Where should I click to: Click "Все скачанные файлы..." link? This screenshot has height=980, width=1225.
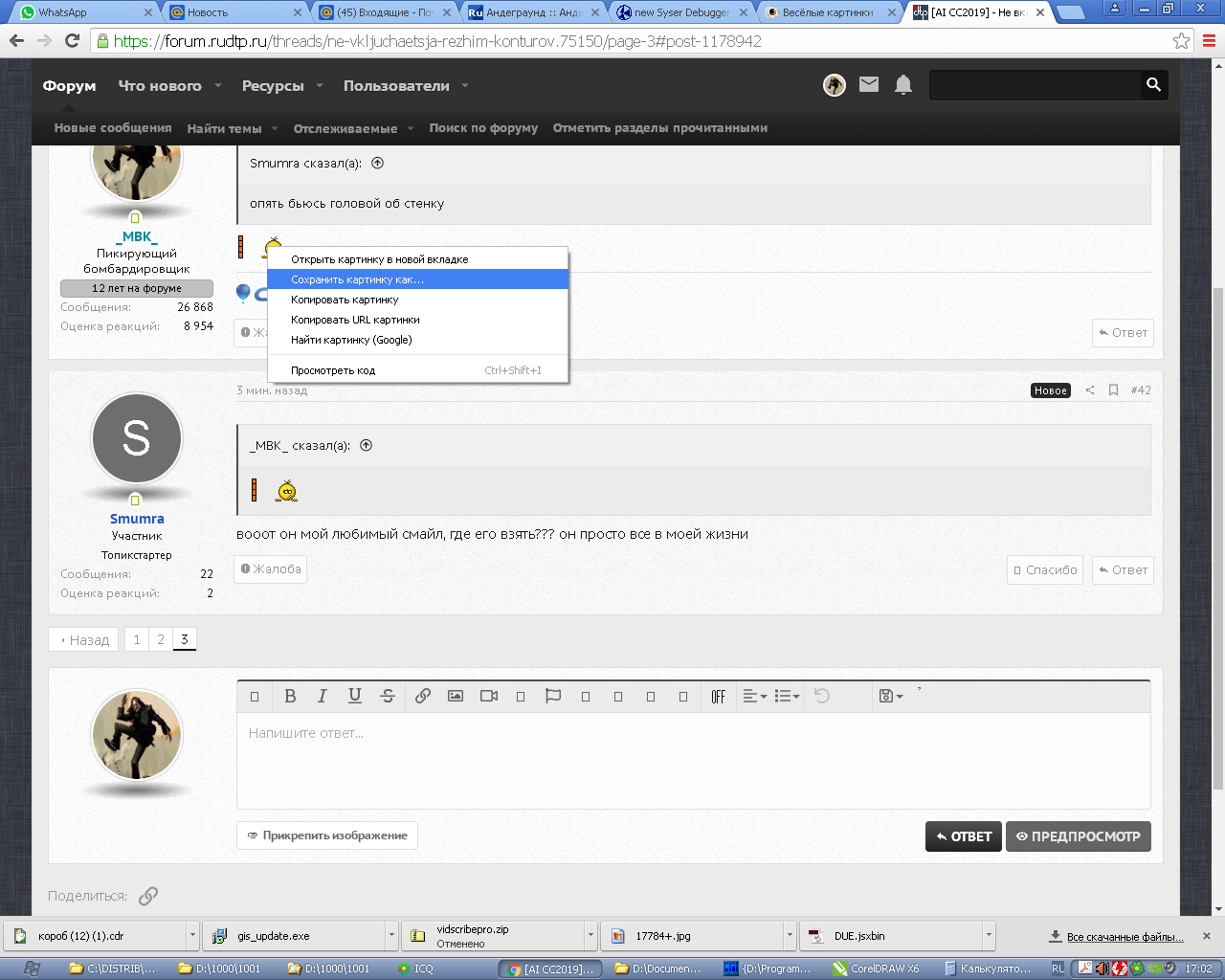(1116, 937)
